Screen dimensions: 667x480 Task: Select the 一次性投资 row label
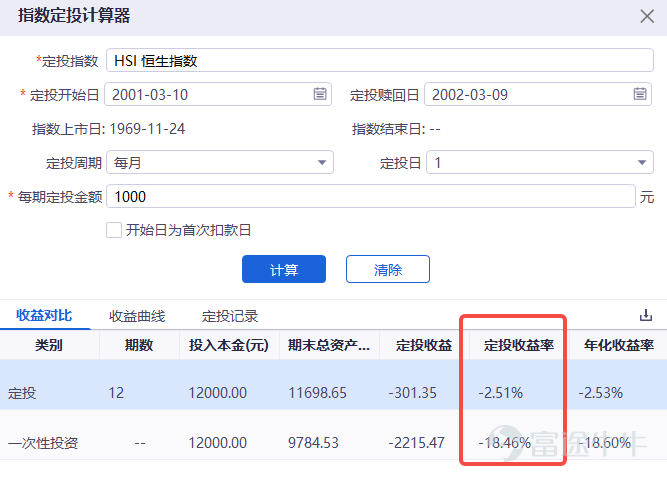[43, 443]
